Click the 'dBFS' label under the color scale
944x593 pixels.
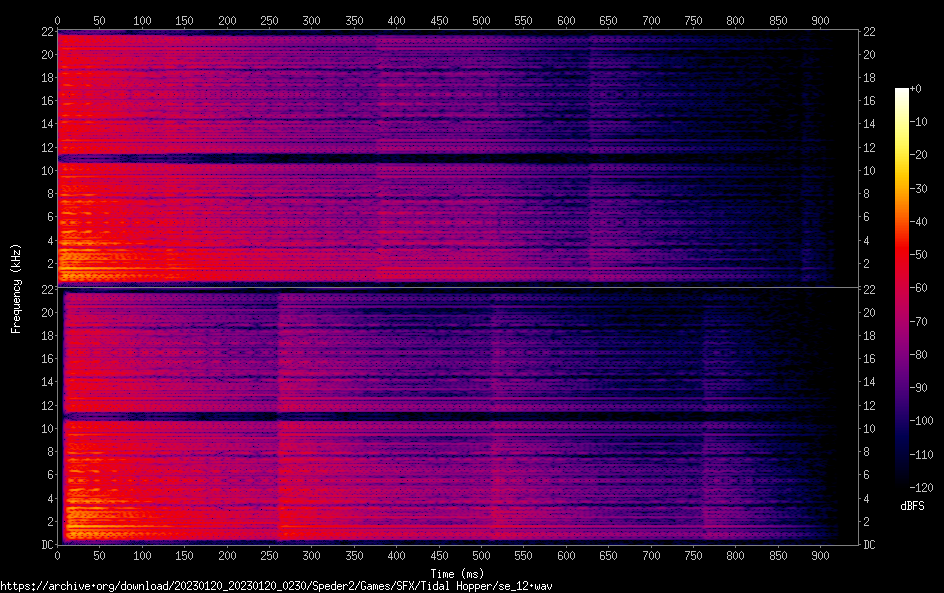pos(911,506)
